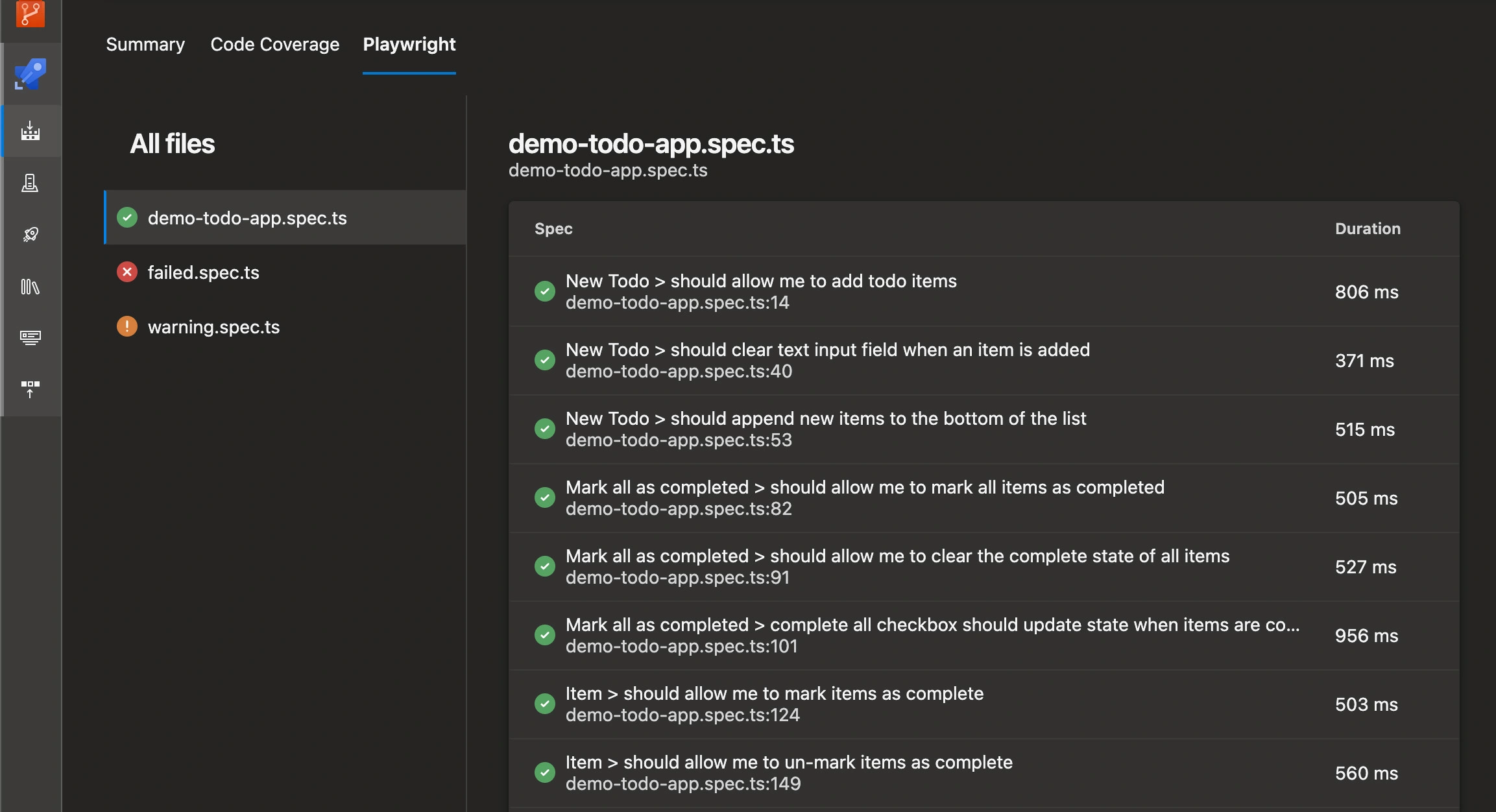Click the 806 ms duration value

click(x=1366, y=292)
